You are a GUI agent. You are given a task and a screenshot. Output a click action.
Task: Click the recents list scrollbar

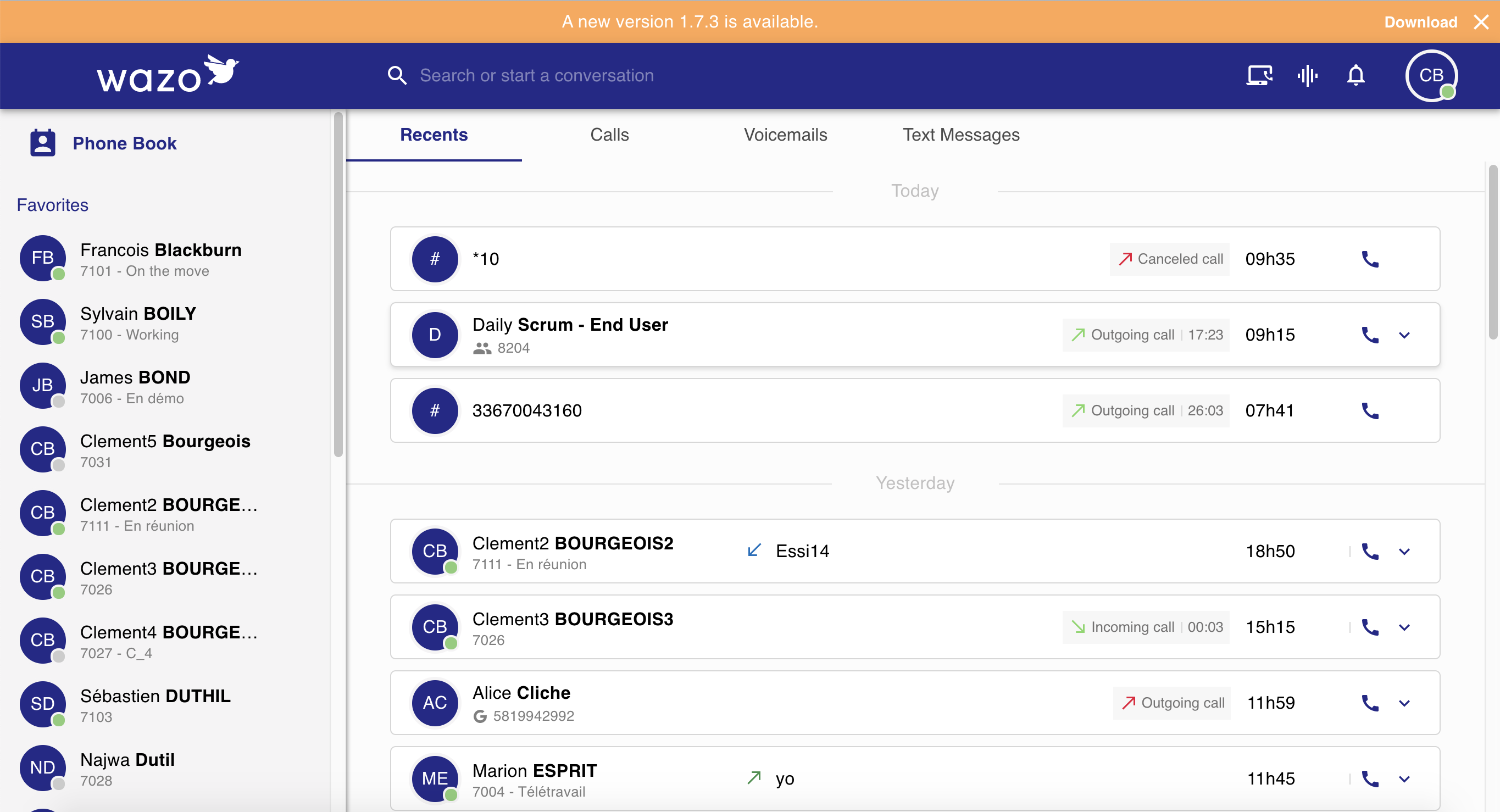pyautogui.click(x=1493, y=252)
